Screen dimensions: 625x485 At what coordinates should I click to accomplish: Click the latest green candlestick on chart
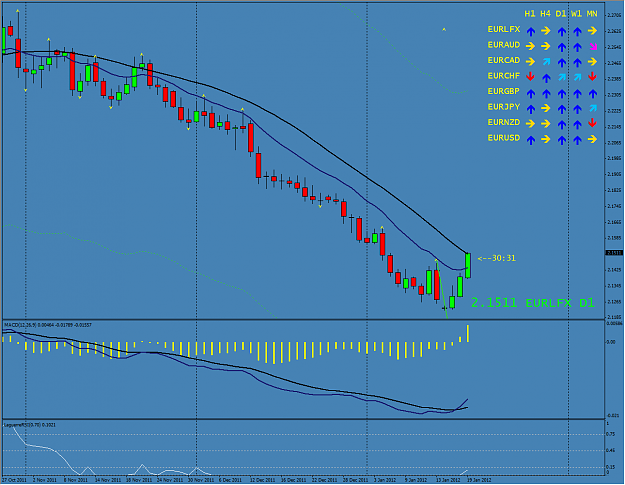click(468, 265)
